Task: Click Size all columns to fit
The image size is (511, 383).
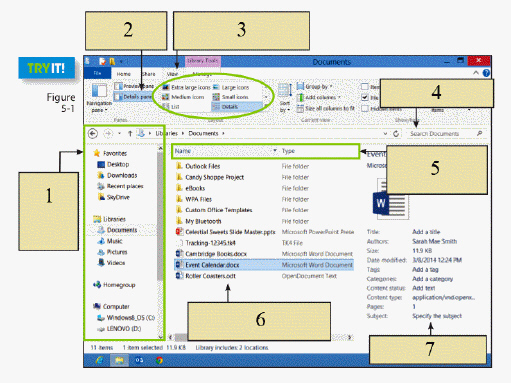Action: pos(326,108)
